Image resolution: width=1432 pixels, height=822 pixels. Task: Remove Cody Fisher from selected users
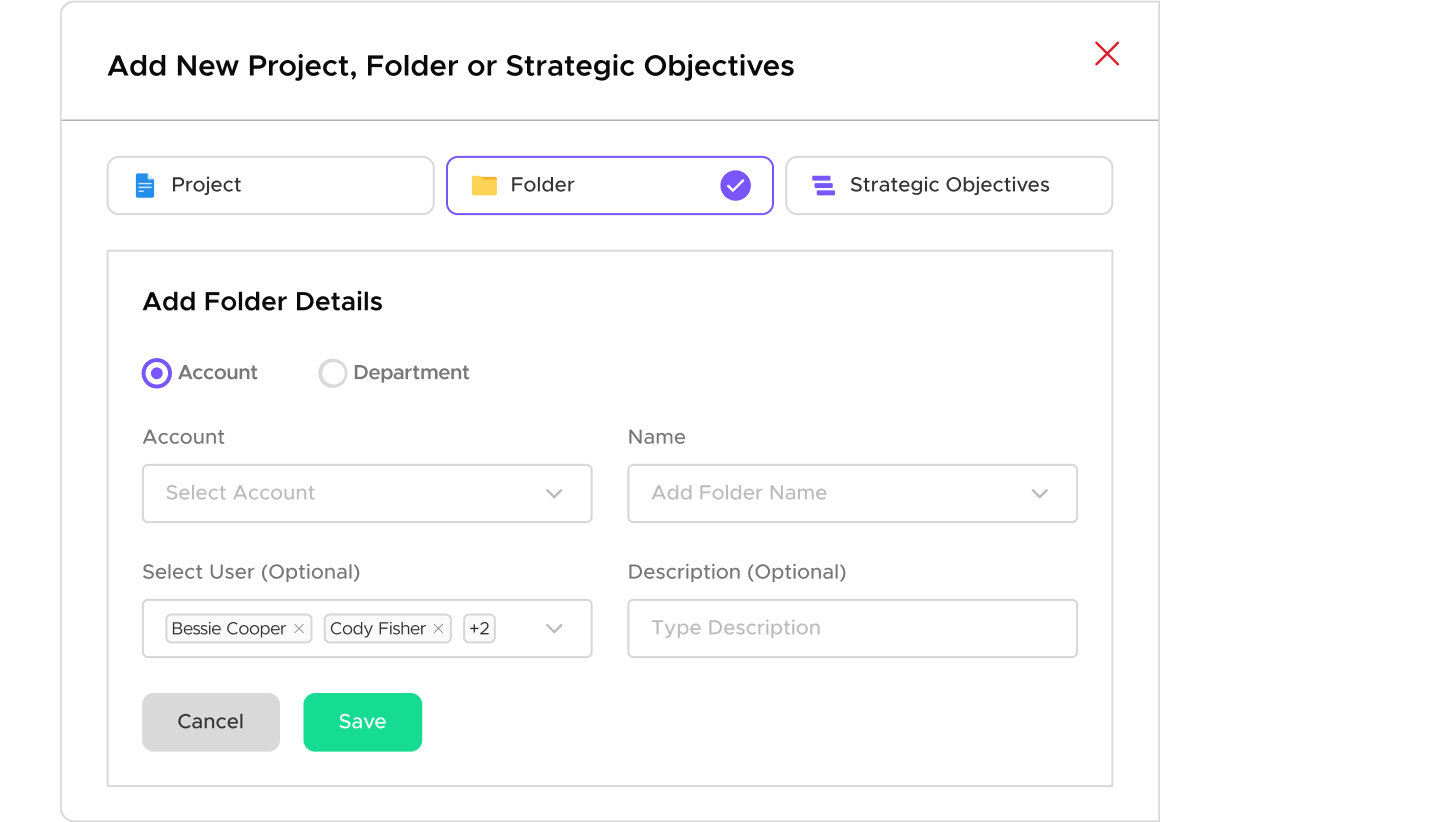(x=438, y=629)
